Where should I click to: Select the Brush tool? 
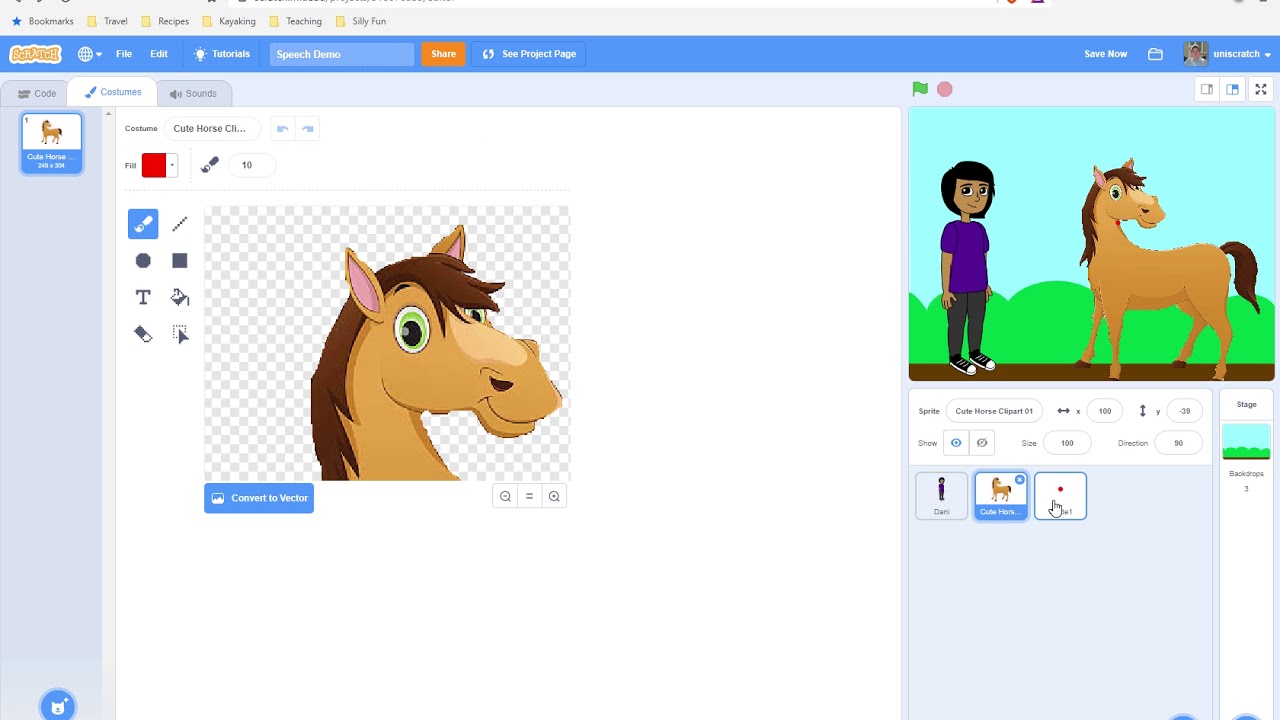143,224
